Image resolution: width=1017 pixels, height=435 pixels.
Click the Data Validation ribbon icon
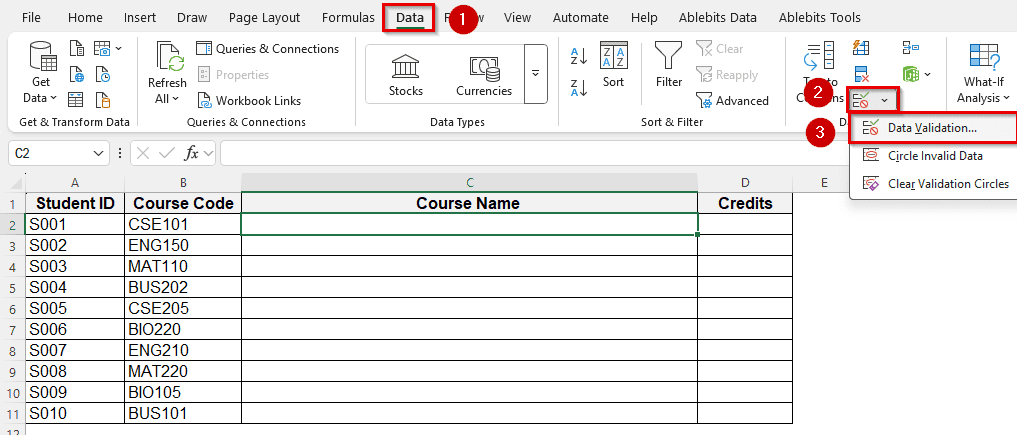coord(861,100)
